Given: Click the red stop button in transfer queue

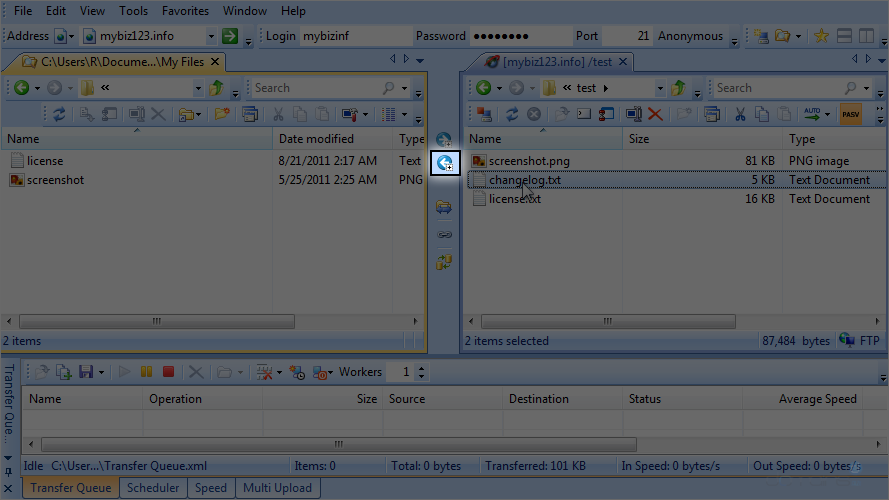Looking at the screenshot, I should click(169, 372).
